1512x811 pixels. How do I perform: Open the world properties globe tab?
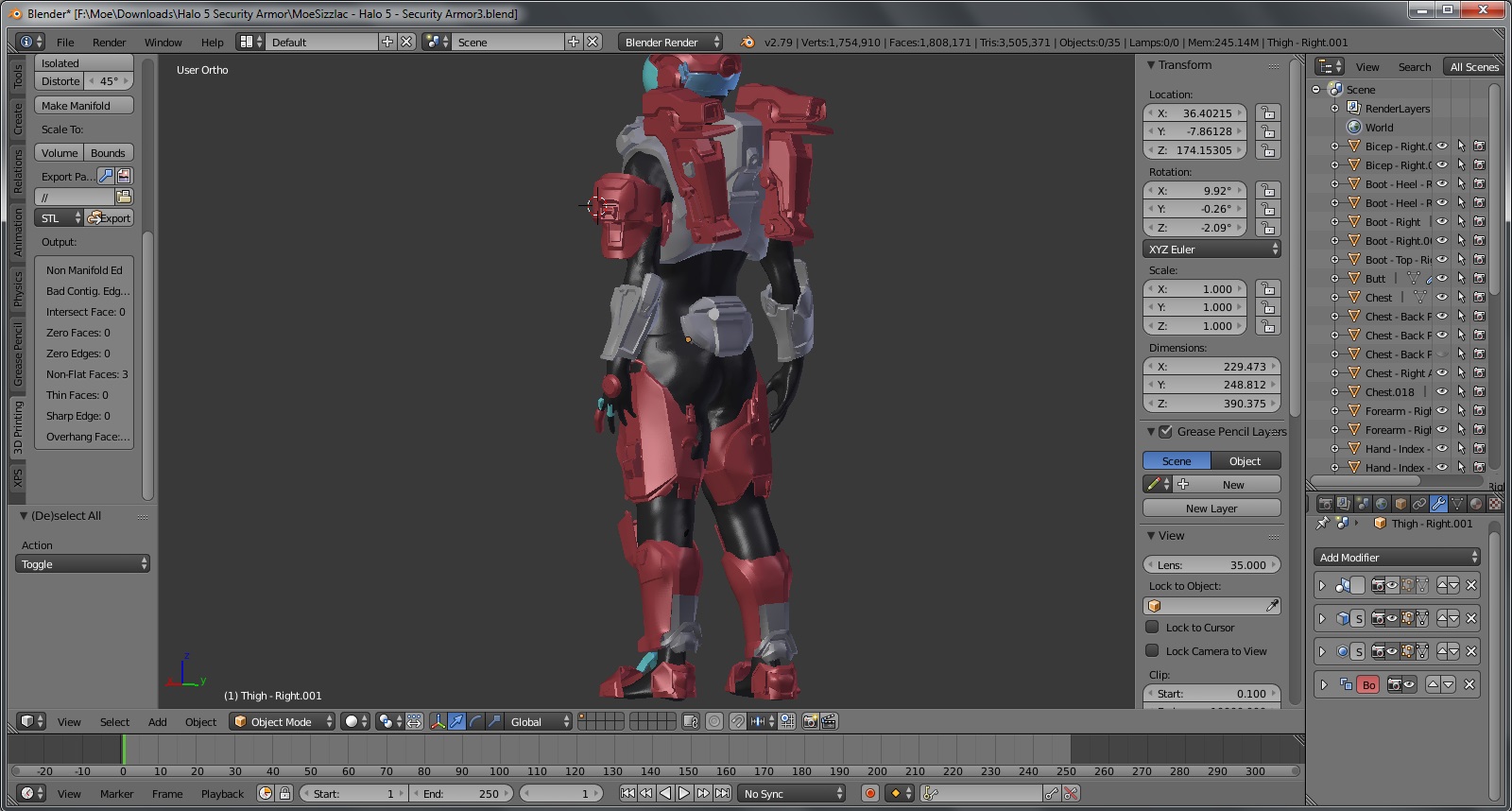point(1382,504)
